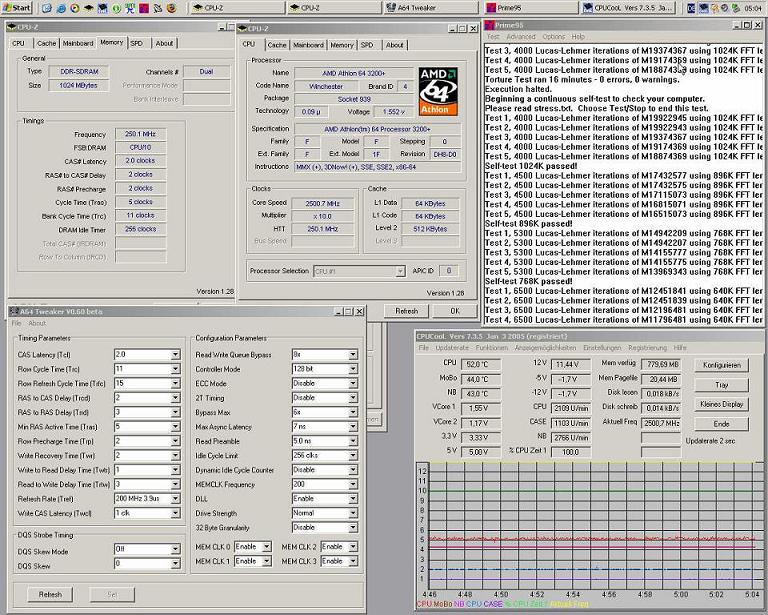The height and width of the screenshot is (615, 768).
Task: Click the green circular quick launch icon
Action: click(x=117, y=8)
